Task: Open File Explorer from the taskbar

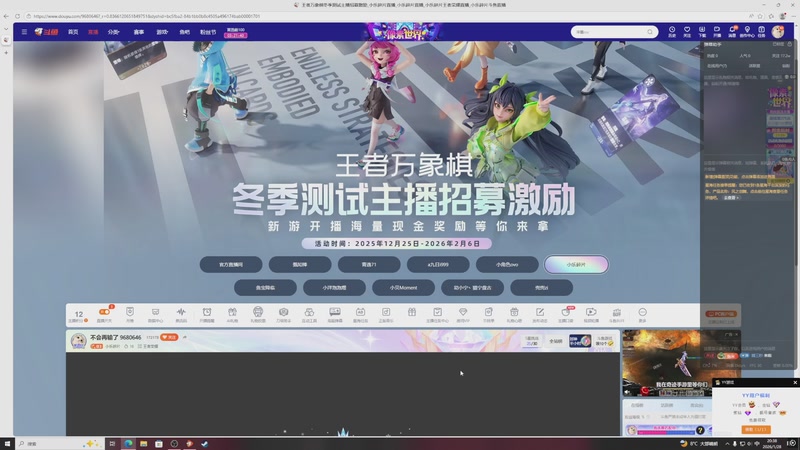Action: click(x=143, y=443)
